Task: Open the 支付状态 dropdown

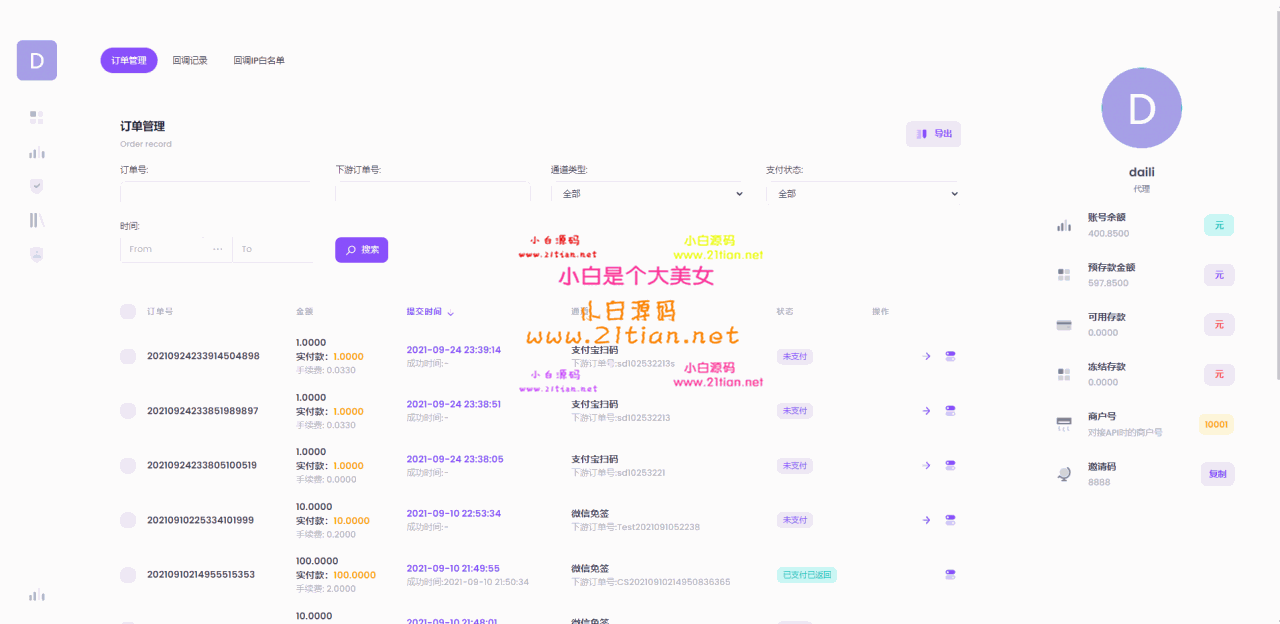Action: (x=862, y=193)
